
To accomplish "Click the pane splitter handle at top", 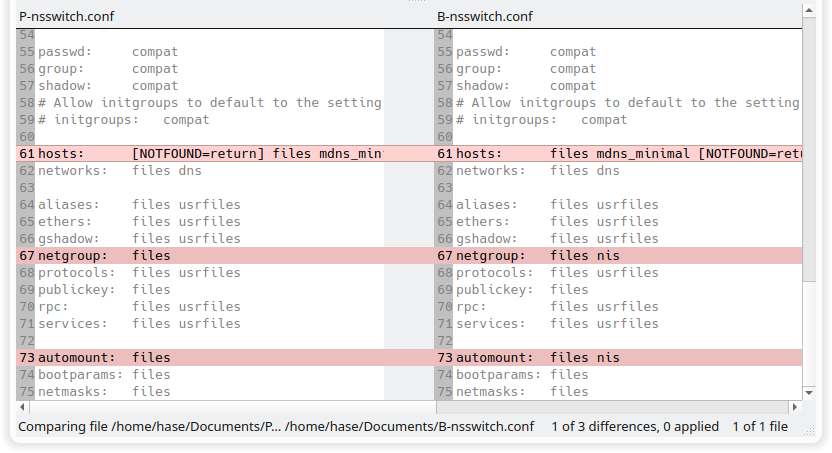I will 417,1.
